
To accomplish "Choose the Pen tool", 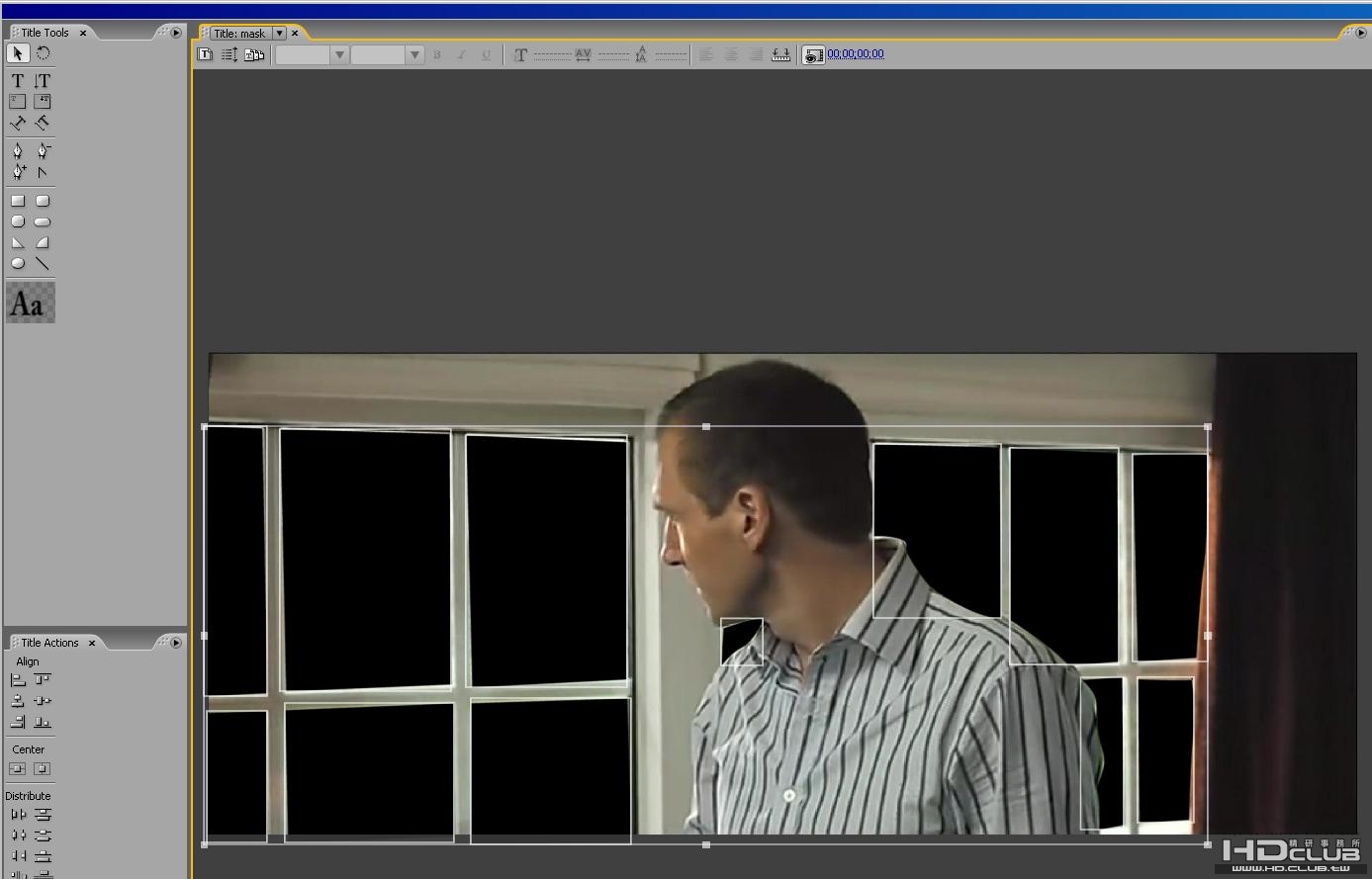I will (18, 150).
